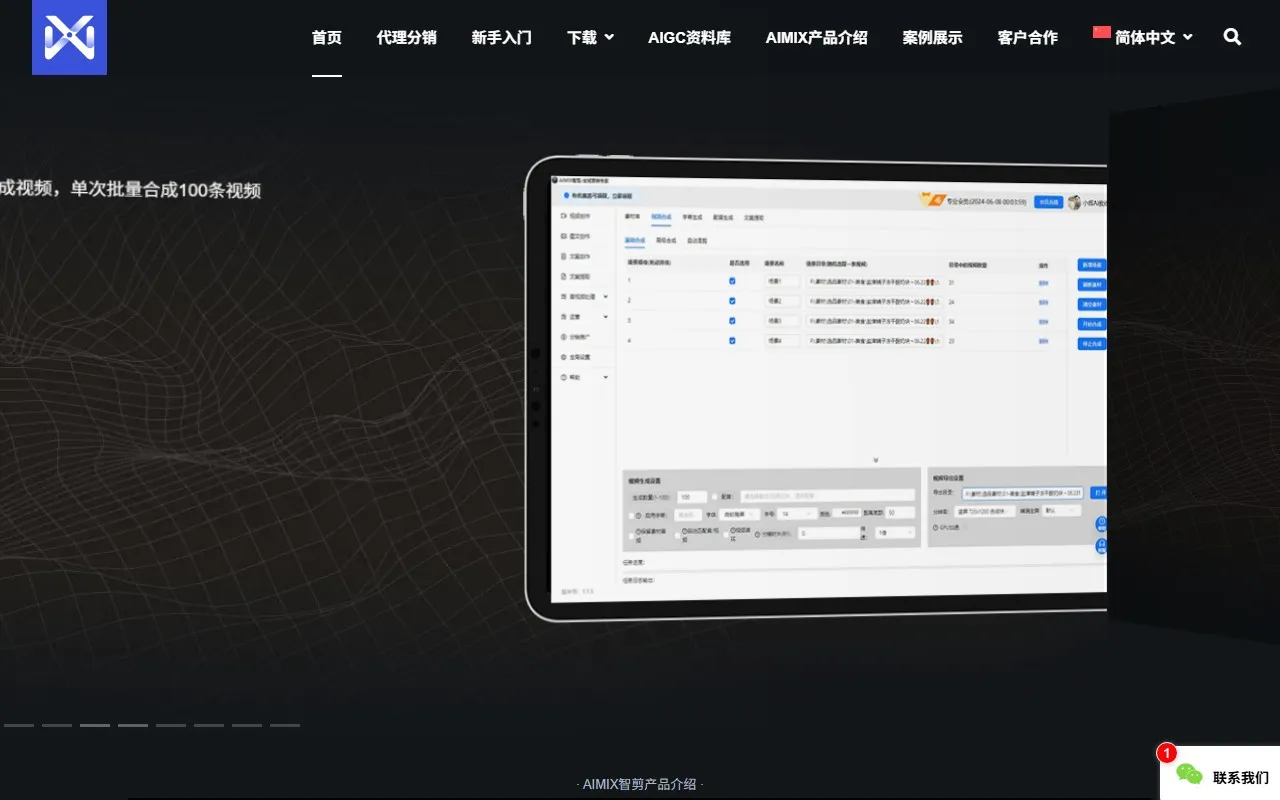Click the 联系我们 contact button
Screen dimensions: 1280x800
pos(1240,777)
